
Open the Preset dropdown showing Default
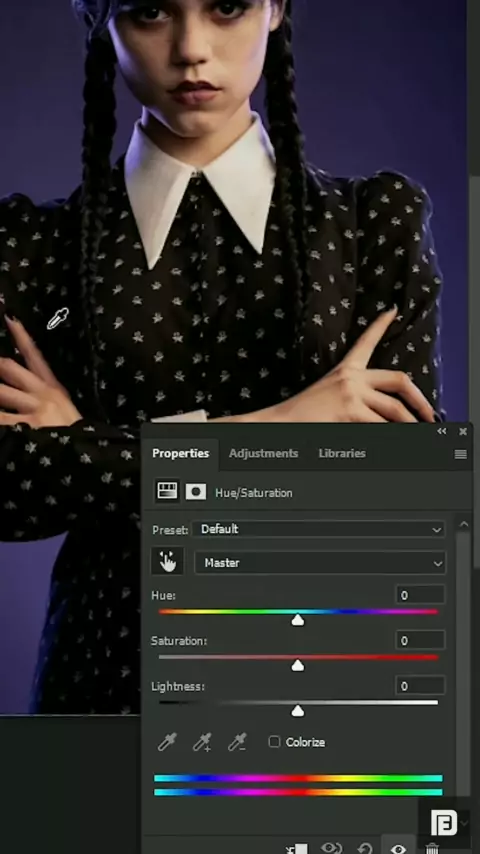pos(319,529)
